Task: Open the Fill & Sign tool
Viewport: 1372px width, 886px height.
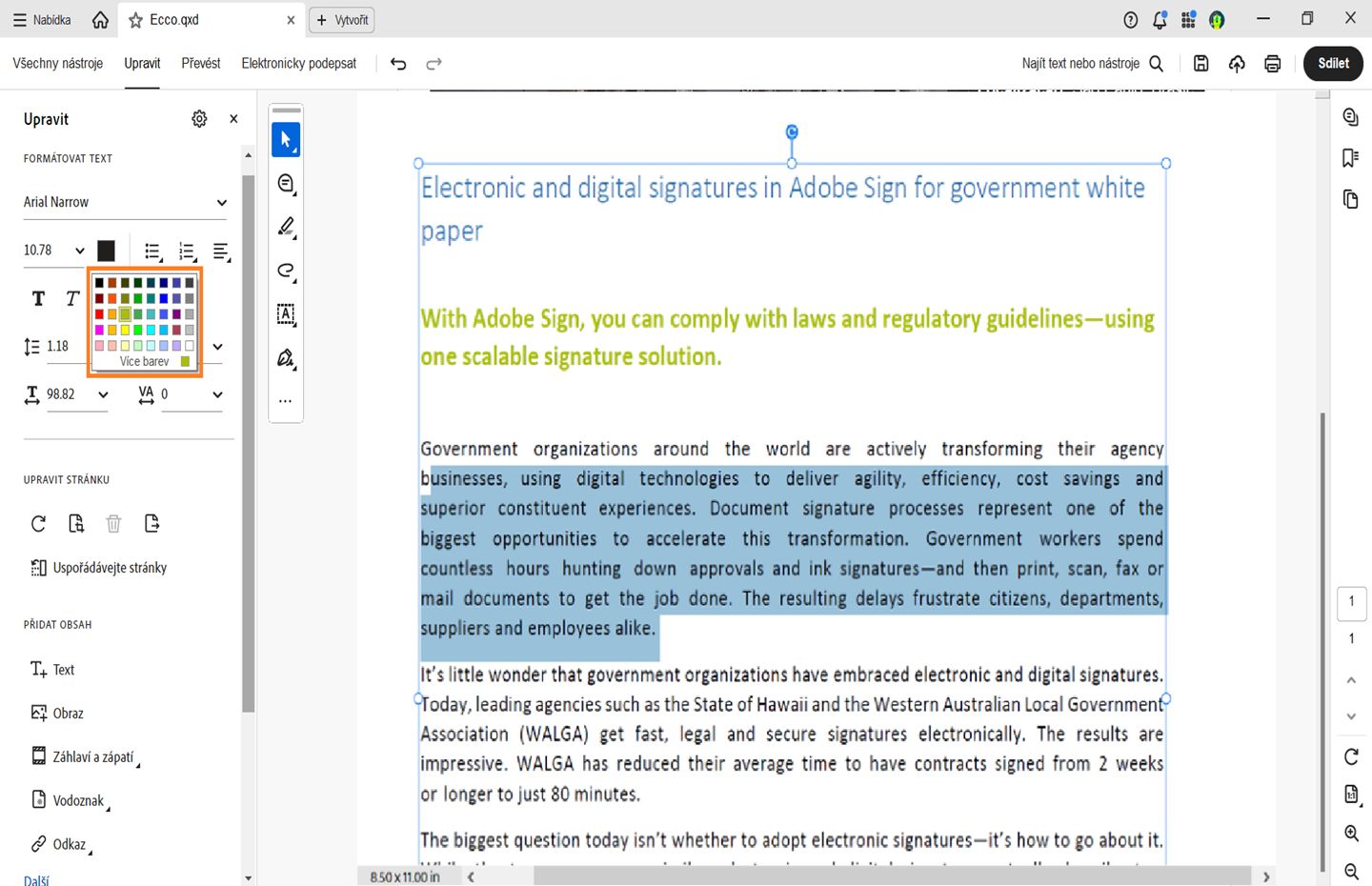Action: 285,357
